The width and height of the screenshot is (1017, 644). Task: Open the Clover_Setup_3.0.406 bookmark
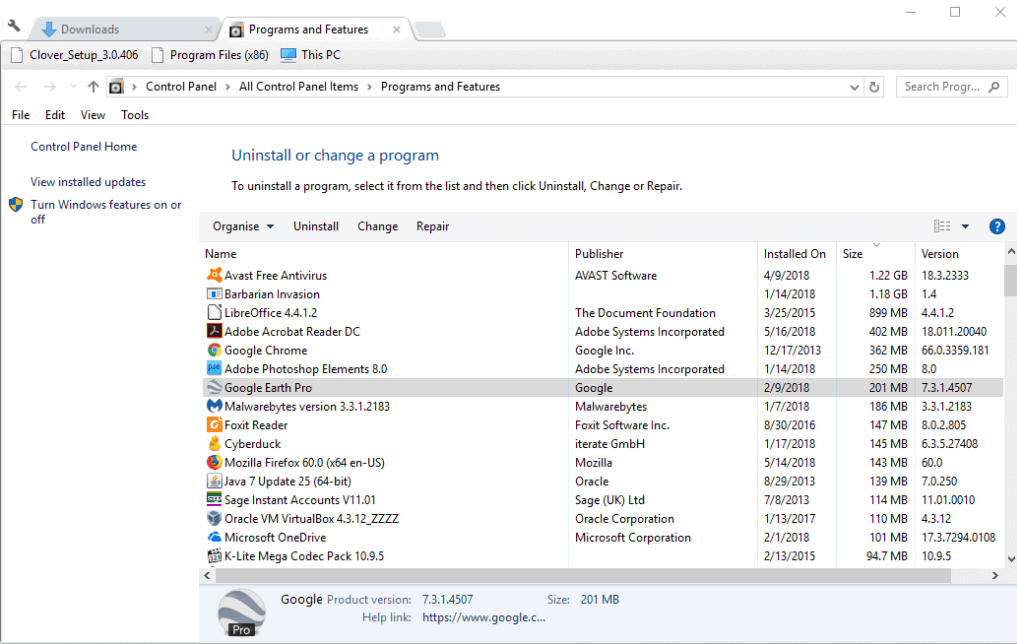pos(75,55)
